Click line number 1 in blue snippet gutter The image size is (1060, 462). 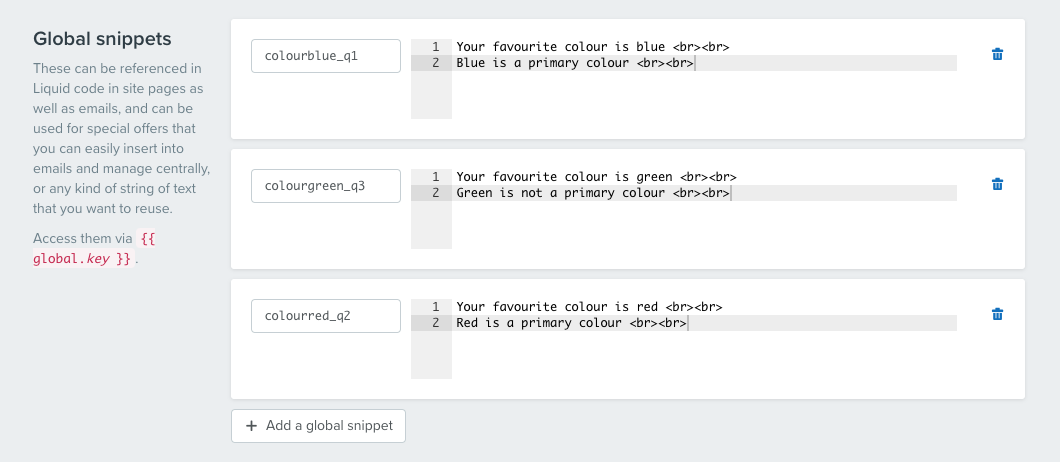[435, 47]
